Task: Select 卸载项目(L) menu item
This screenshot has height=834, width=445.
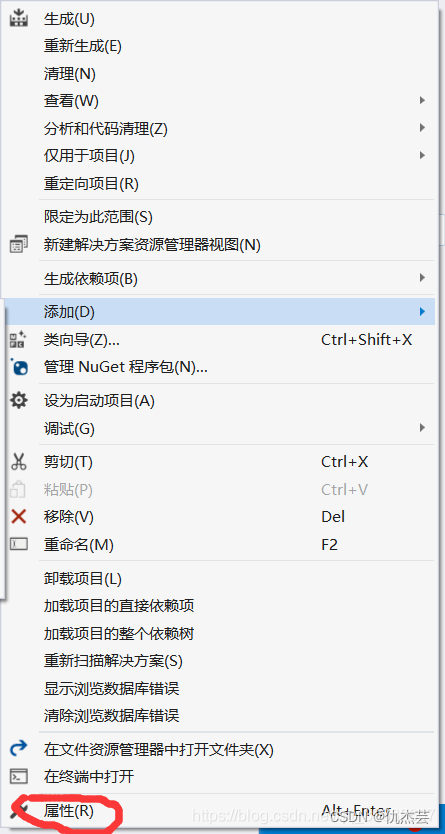Action: pyautogui.click(x=83, y=578)
